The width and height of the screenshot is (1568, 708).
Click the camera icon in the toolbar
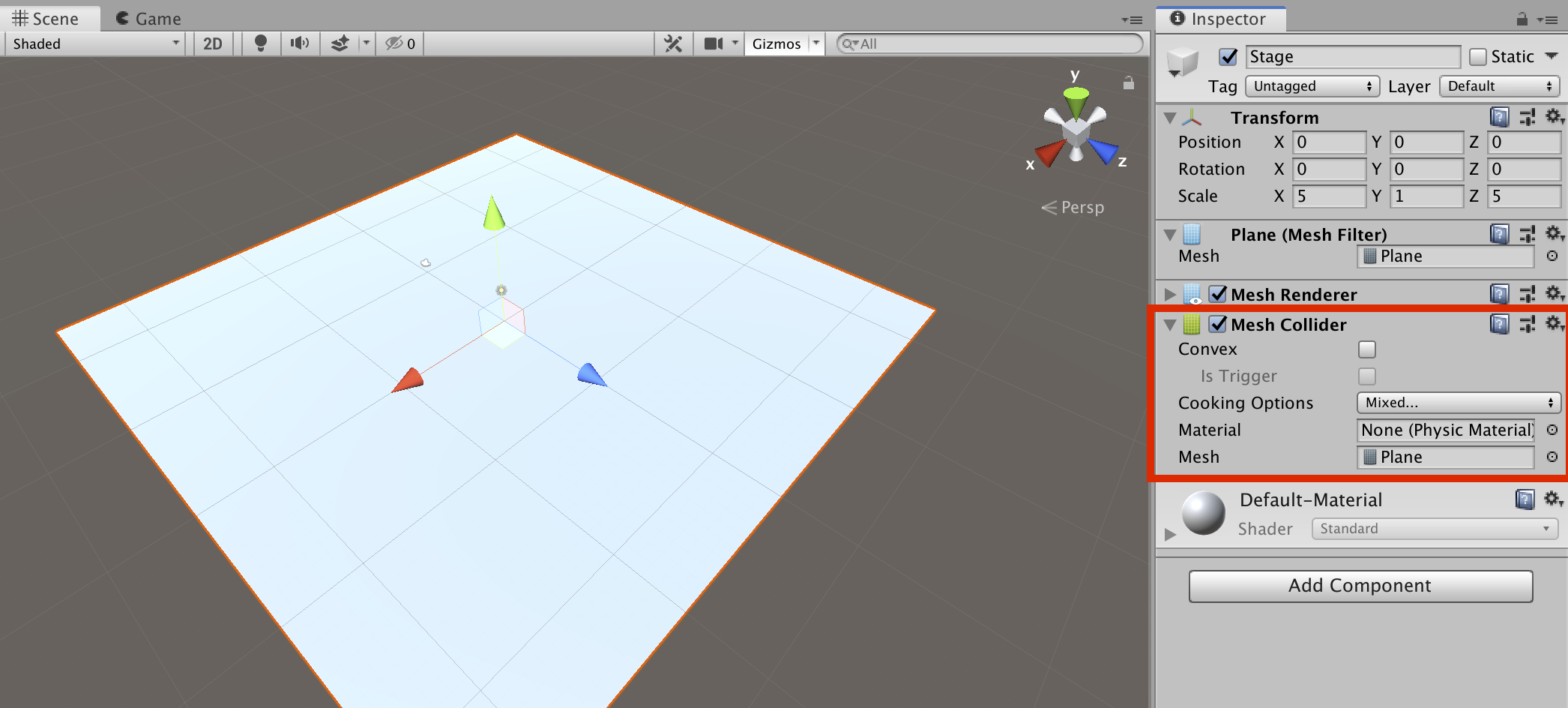711,43
